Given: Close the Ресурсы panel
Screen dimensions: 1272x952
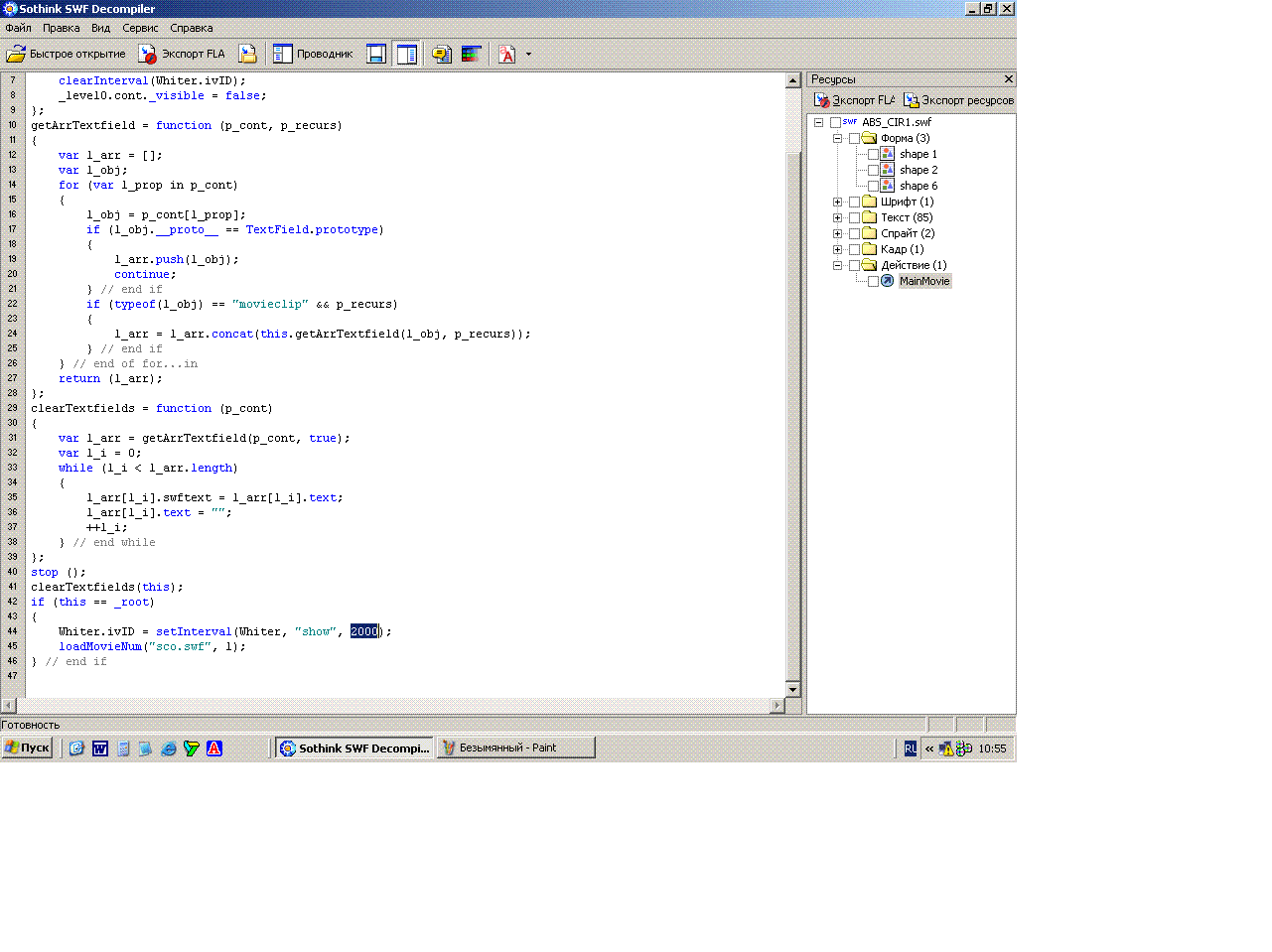Looking at the screenshot, I should coord(1009,79).
